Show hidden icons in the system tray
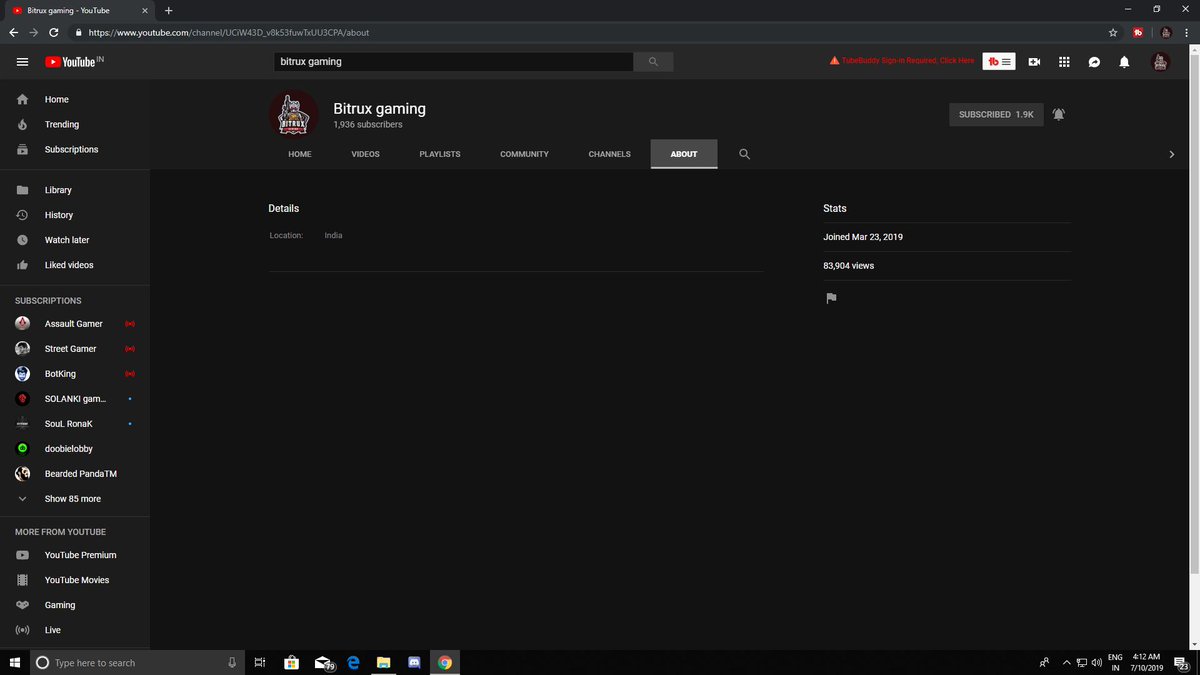 1067,662
